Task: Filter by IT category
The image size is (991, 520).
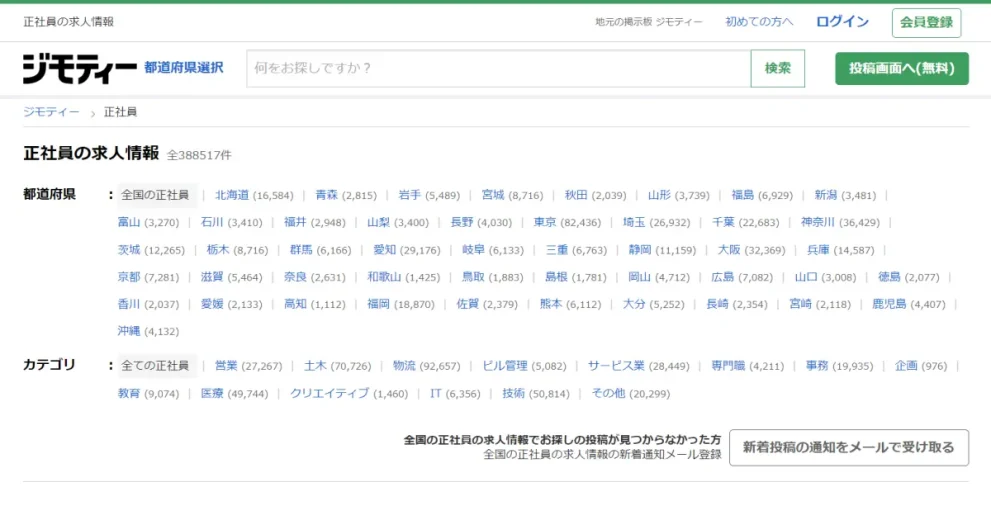Action: [x=435, y=394]
